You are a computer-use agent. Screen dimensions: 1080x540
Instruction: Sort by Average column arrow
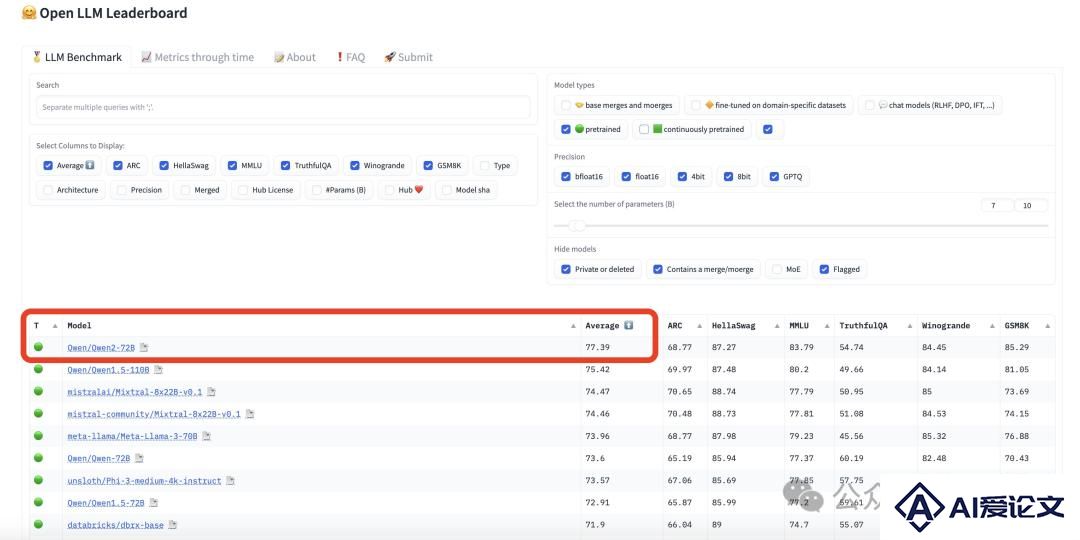coord(628,325)
